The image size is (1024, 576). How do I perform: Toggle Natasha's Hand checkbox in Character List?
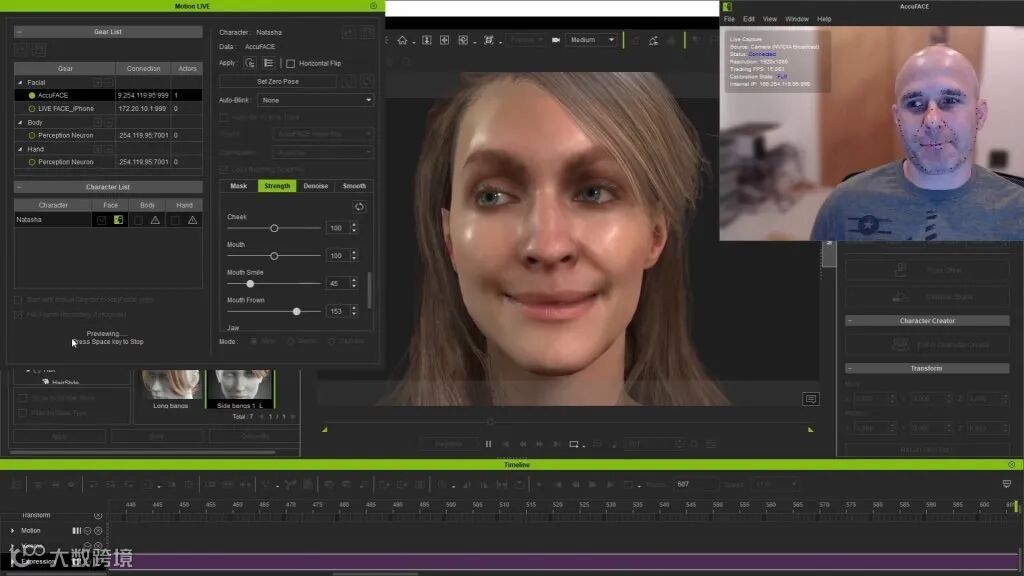click(x=176, y=219)
